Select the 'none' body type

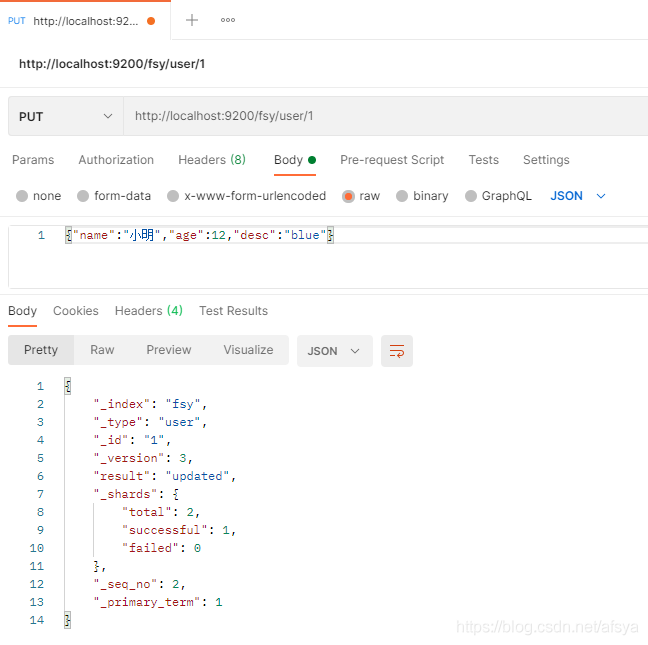(22, 196)
